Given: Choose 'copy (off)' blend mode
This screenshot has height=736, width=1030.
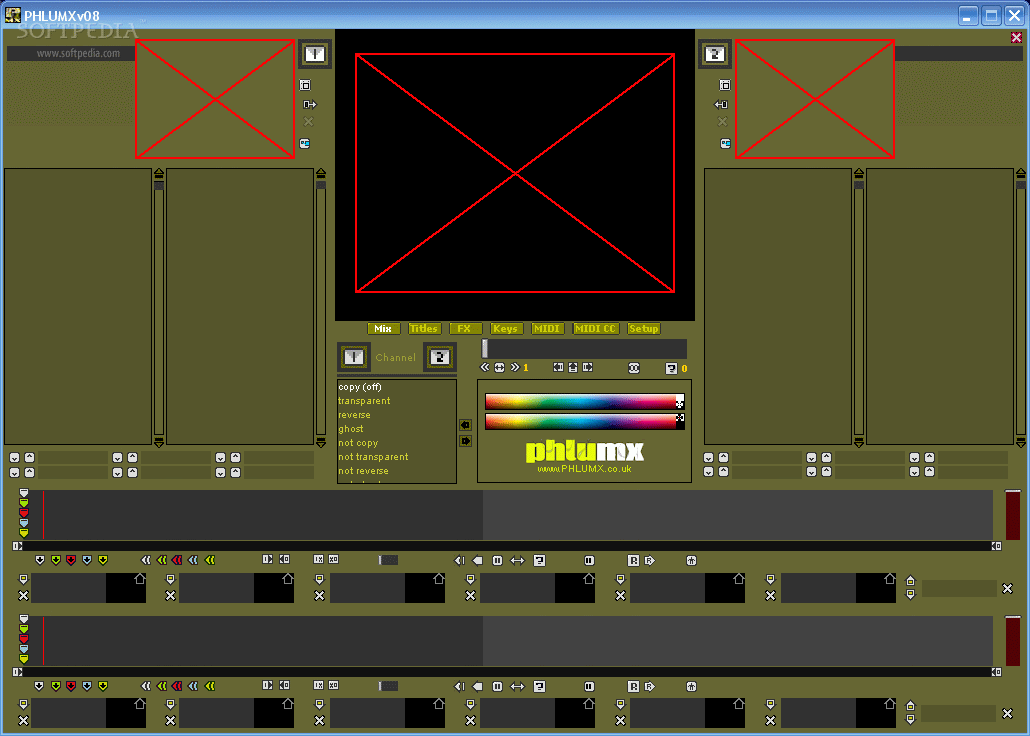Looking at the screenshot, I should 360,387.
